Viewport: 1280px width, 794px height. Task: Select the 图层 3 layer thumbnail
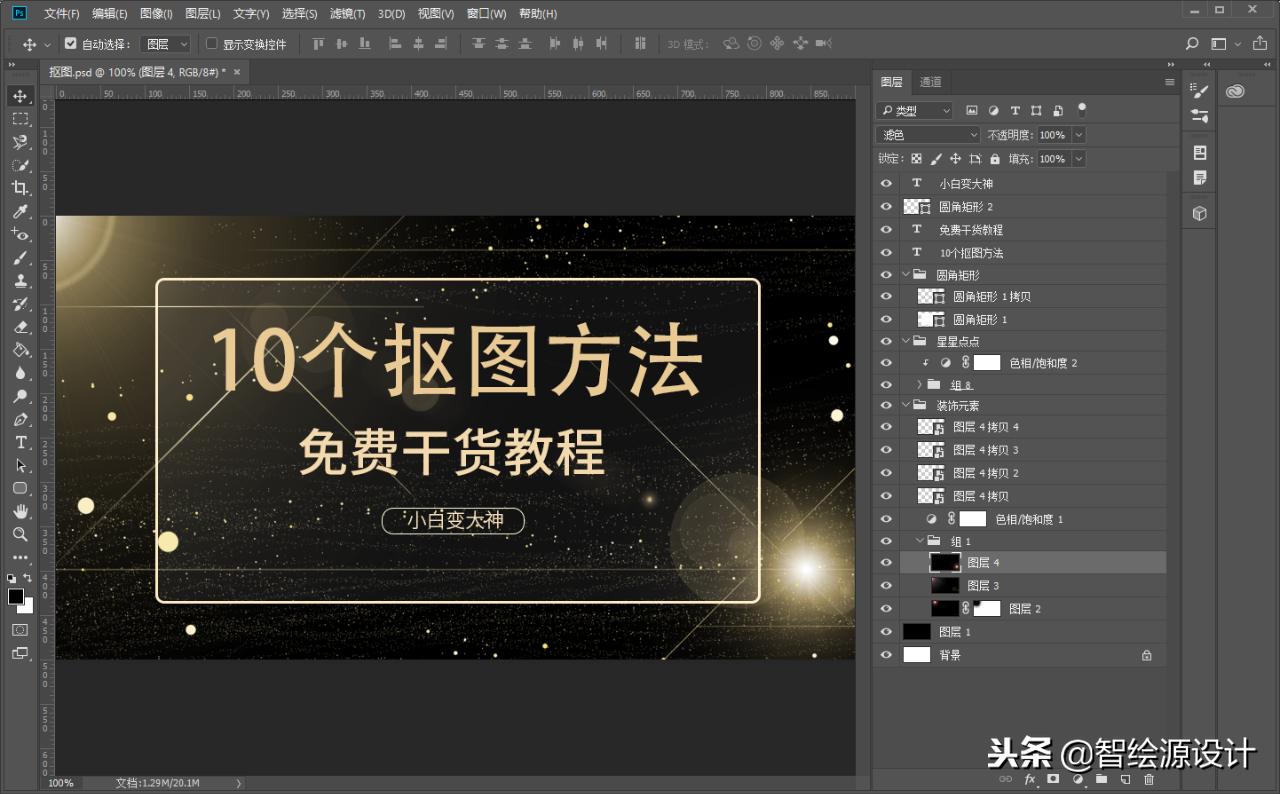pyautogui.click(x=944, y=584)
